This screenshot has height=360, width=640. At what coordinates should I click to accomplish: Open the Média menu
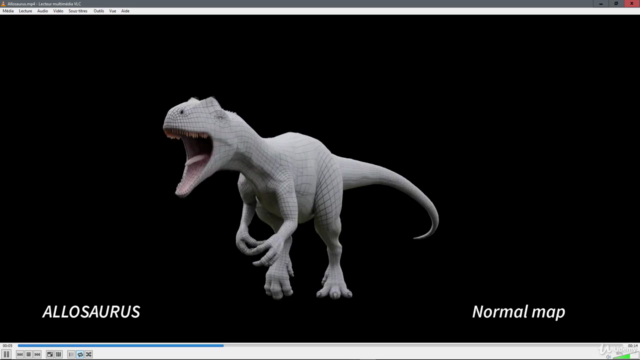pyautogui.click(x=8, y=11)
